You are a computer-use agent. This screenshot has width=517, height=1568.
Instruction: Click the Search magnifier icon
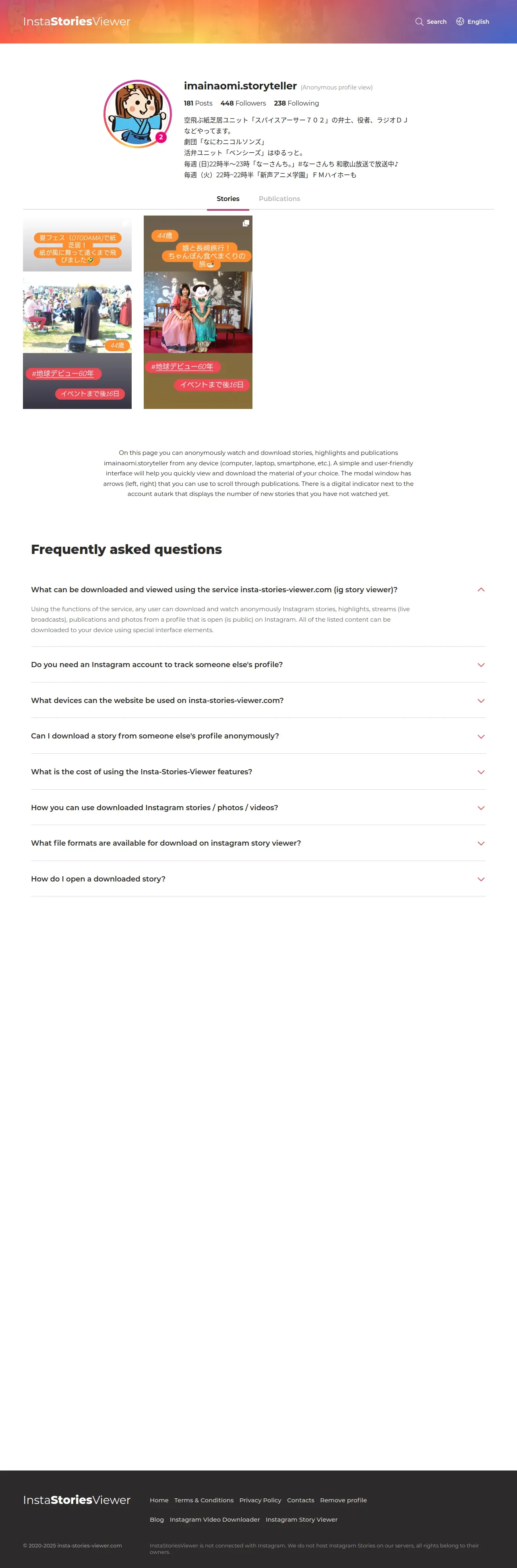coord(419,21)
